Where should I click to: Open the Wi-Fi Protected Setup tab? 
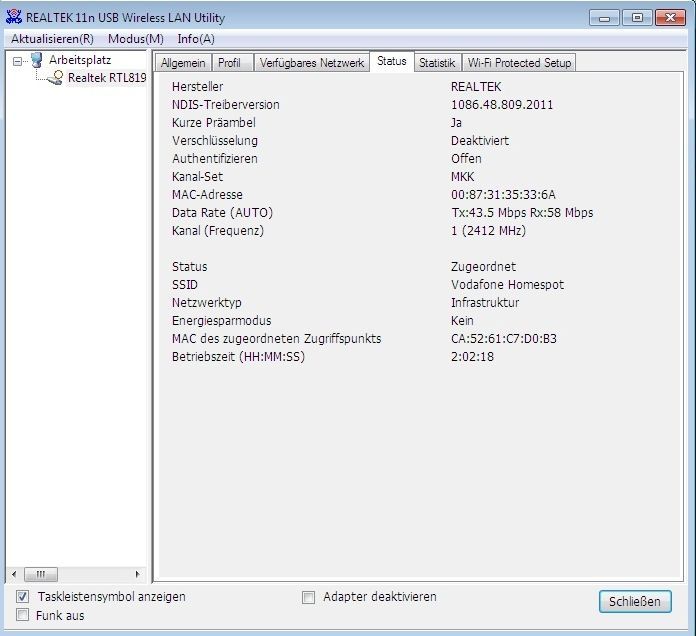[x=519, y=63]
